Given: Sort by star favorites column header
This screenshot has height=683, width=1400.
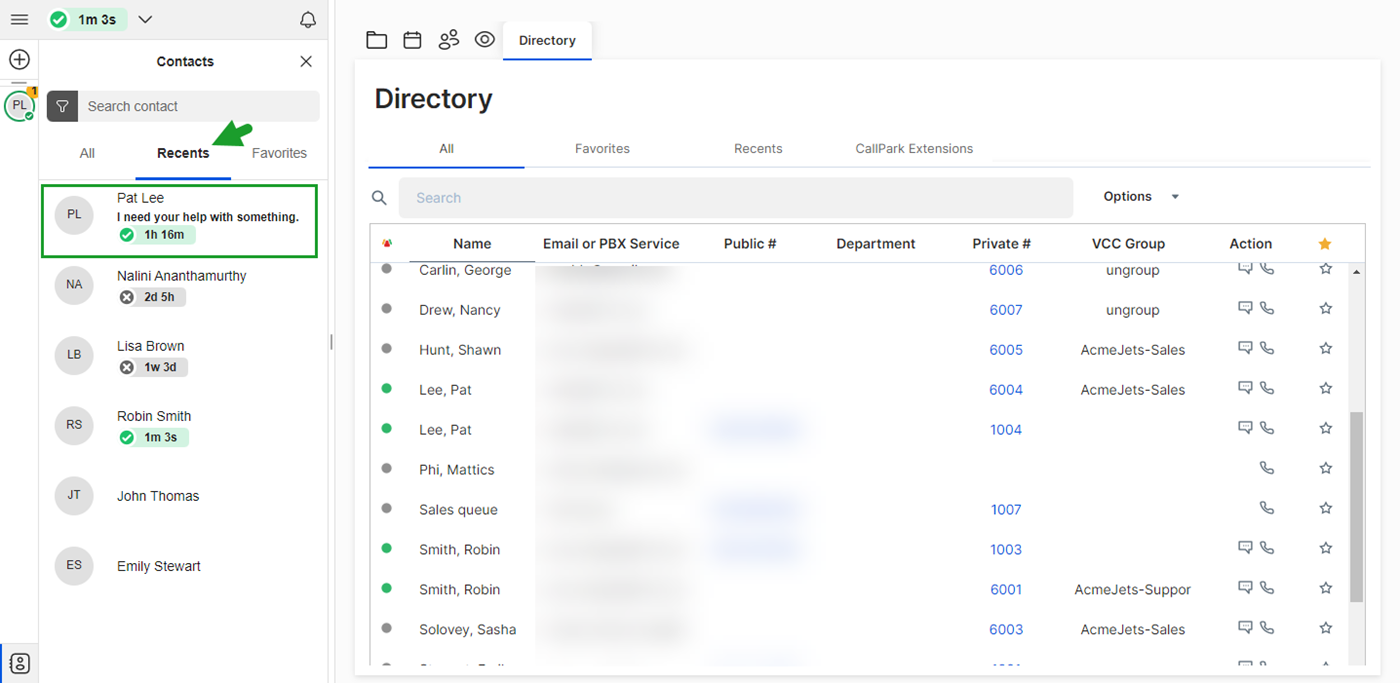Looking at the screenshot, I should [1325, 244].
